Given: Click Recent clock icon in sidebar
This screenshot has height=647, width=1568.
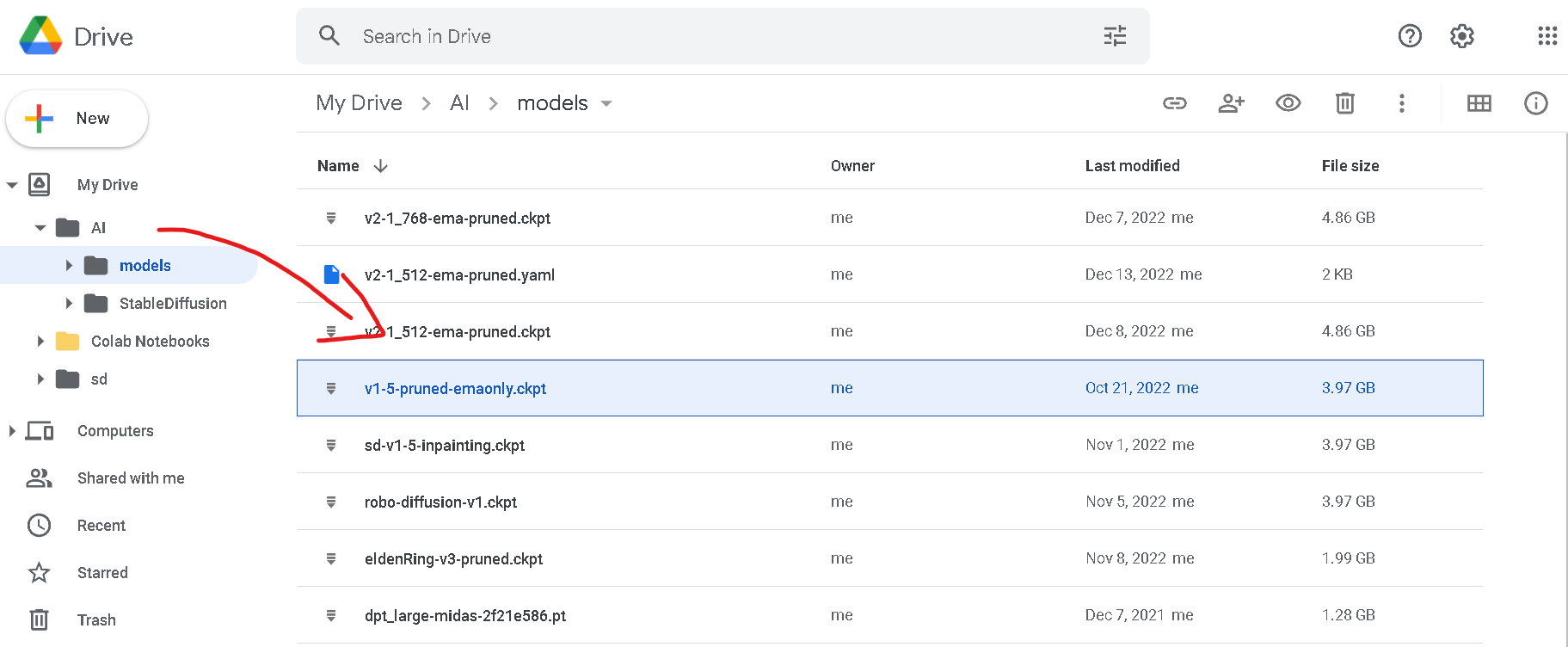Looking at the screenshot, I should pyautogui.click(x=40, y=525).
